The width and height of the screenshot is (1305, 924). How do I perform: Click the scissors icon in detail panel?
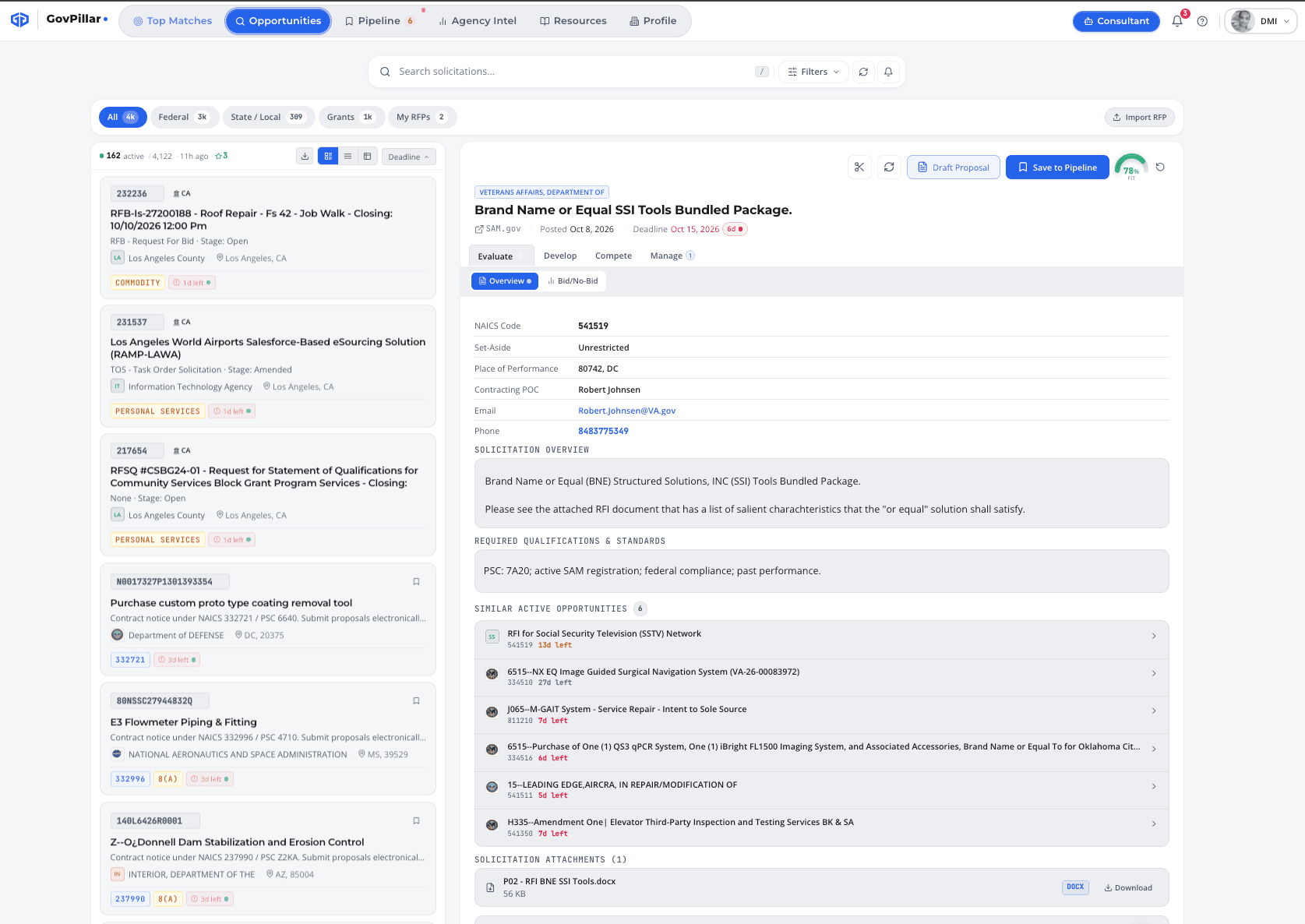click(x=859, y=168)
